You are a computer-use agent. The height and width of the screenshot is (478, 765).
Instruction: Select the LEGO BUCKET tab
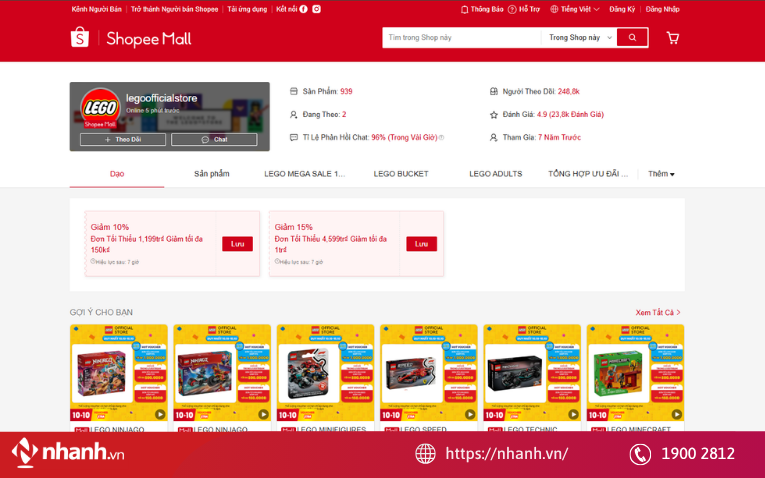pyautogui.click(x=401, y=174)
